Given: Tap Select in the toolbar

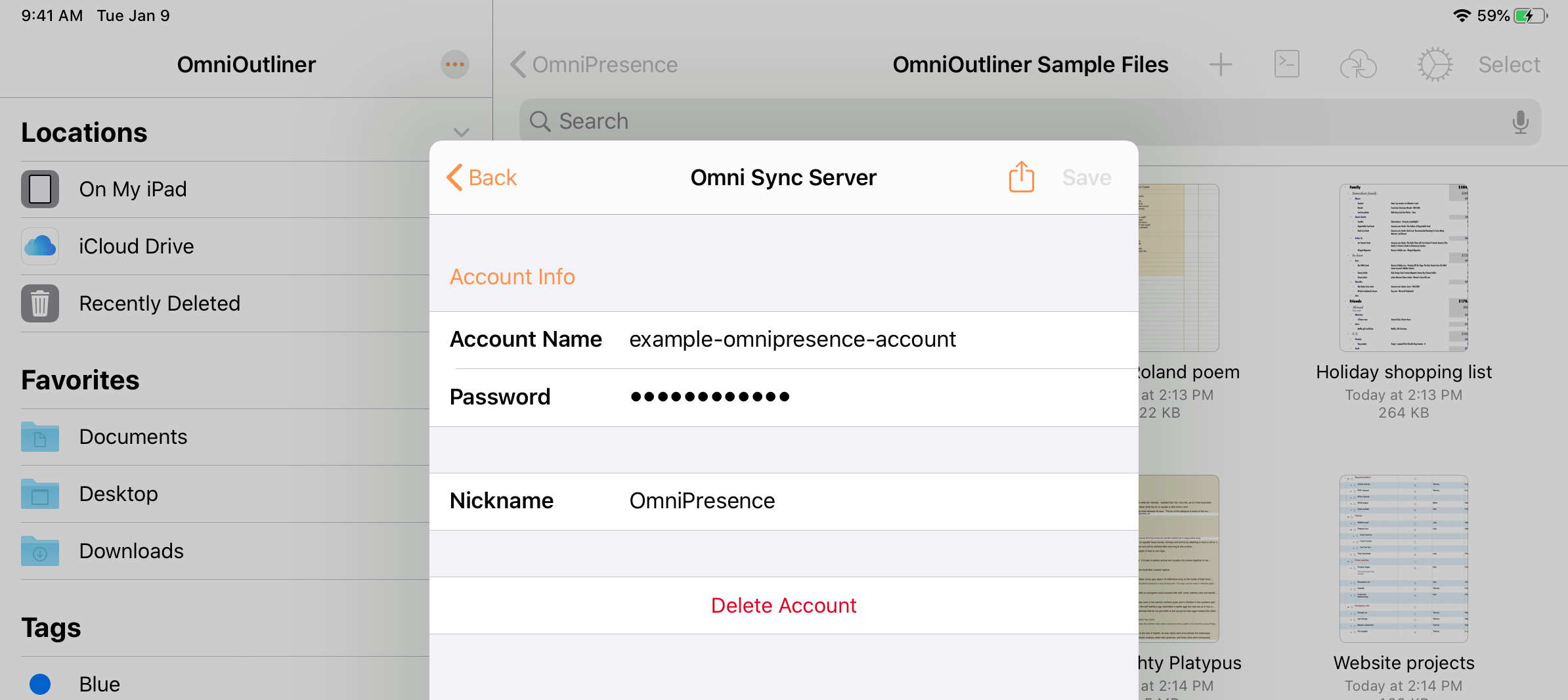Looking at the screenshot, I should [x=1509, y=64].
